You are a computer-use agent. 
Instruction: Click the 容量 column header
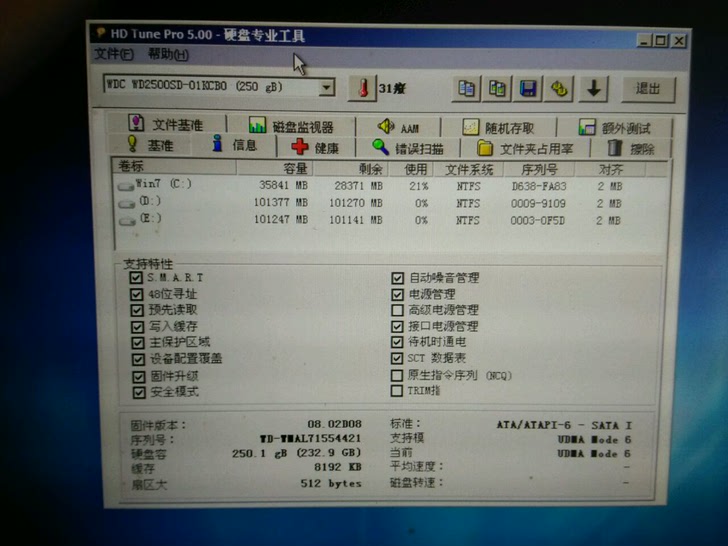[x=275, y=168]
